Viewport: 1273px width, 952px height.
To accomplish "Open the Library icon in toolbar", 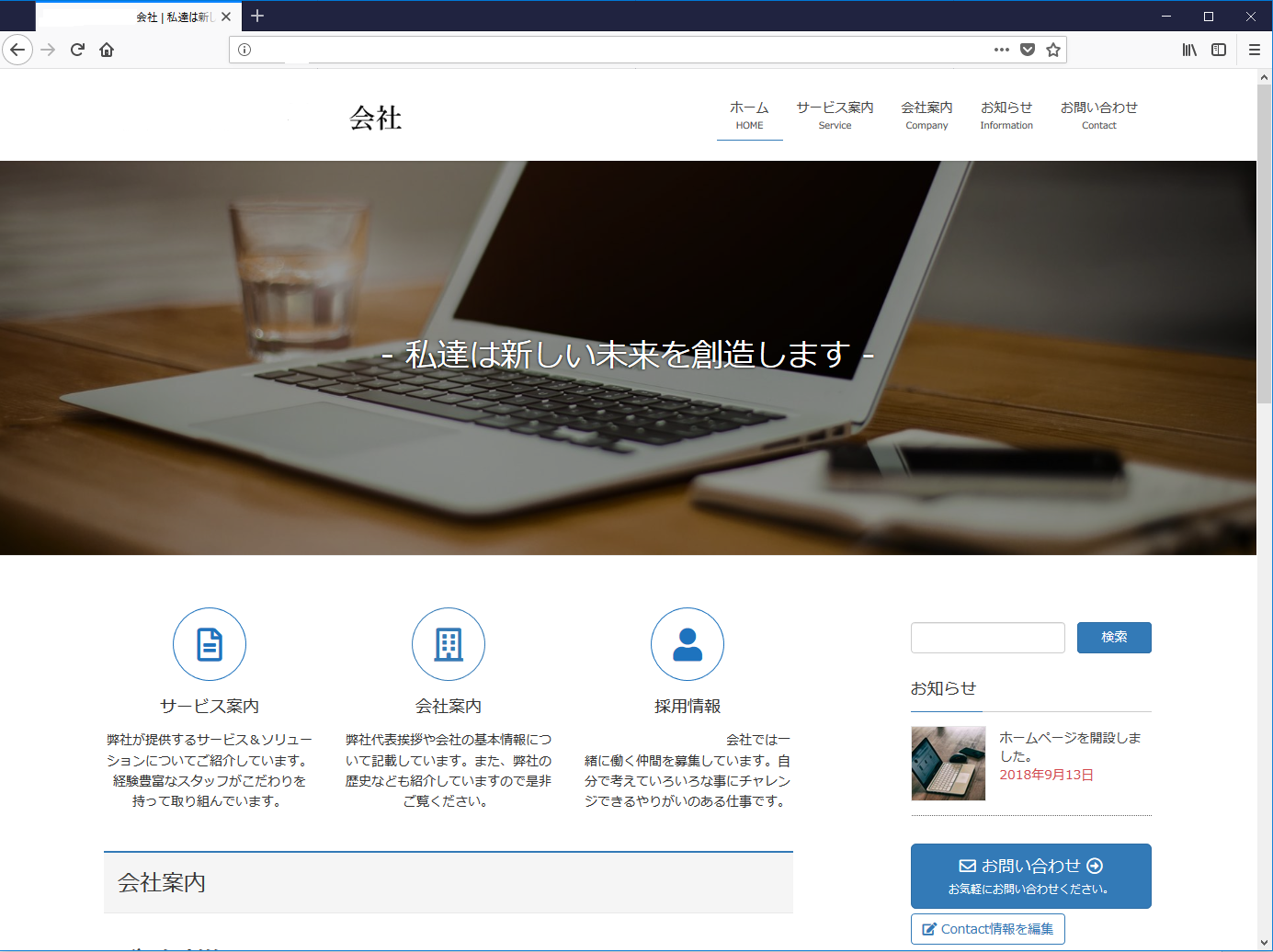I will click(1189, 50).
